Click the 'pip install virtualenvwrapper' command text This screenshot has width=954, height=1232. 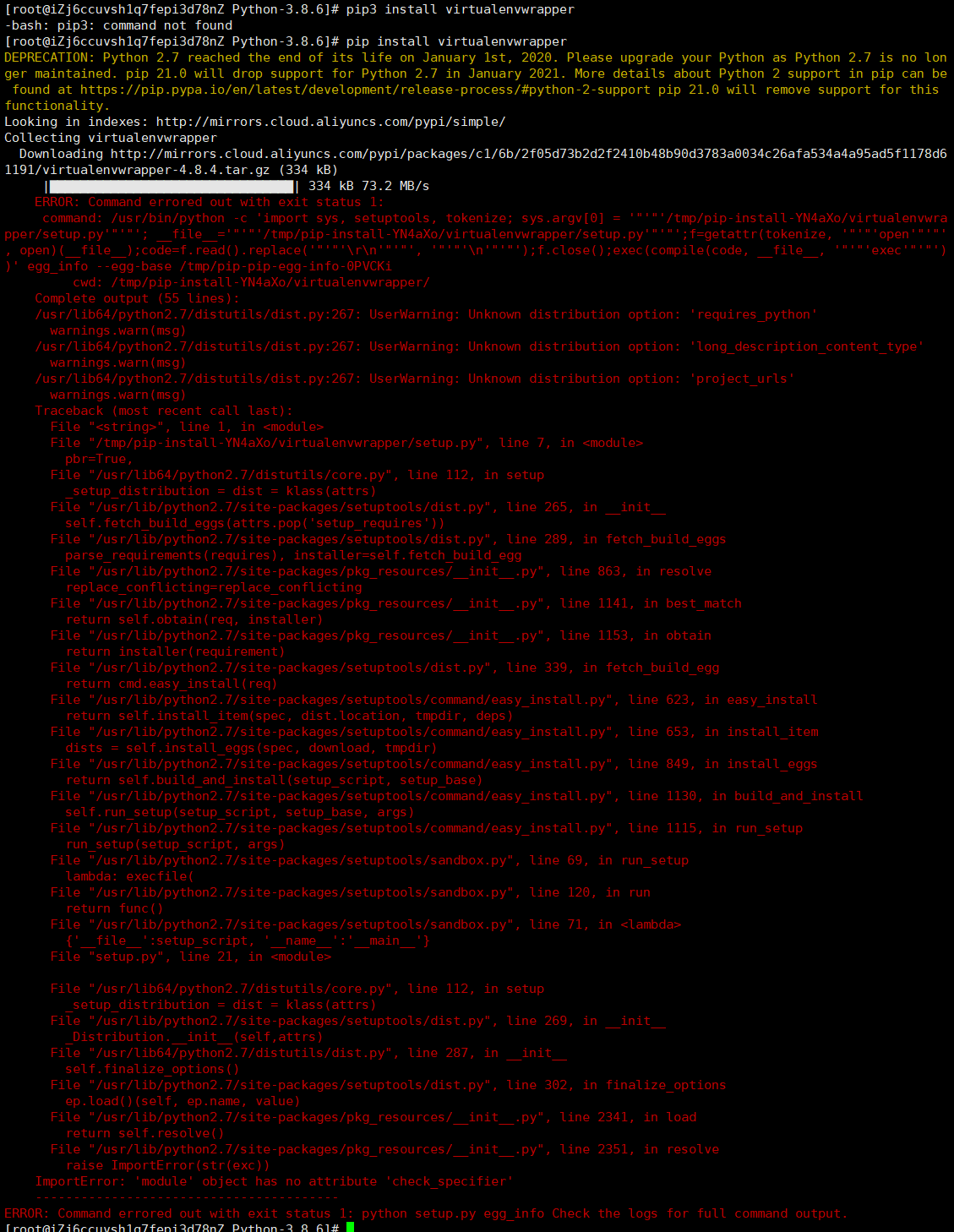coord(456,41)
